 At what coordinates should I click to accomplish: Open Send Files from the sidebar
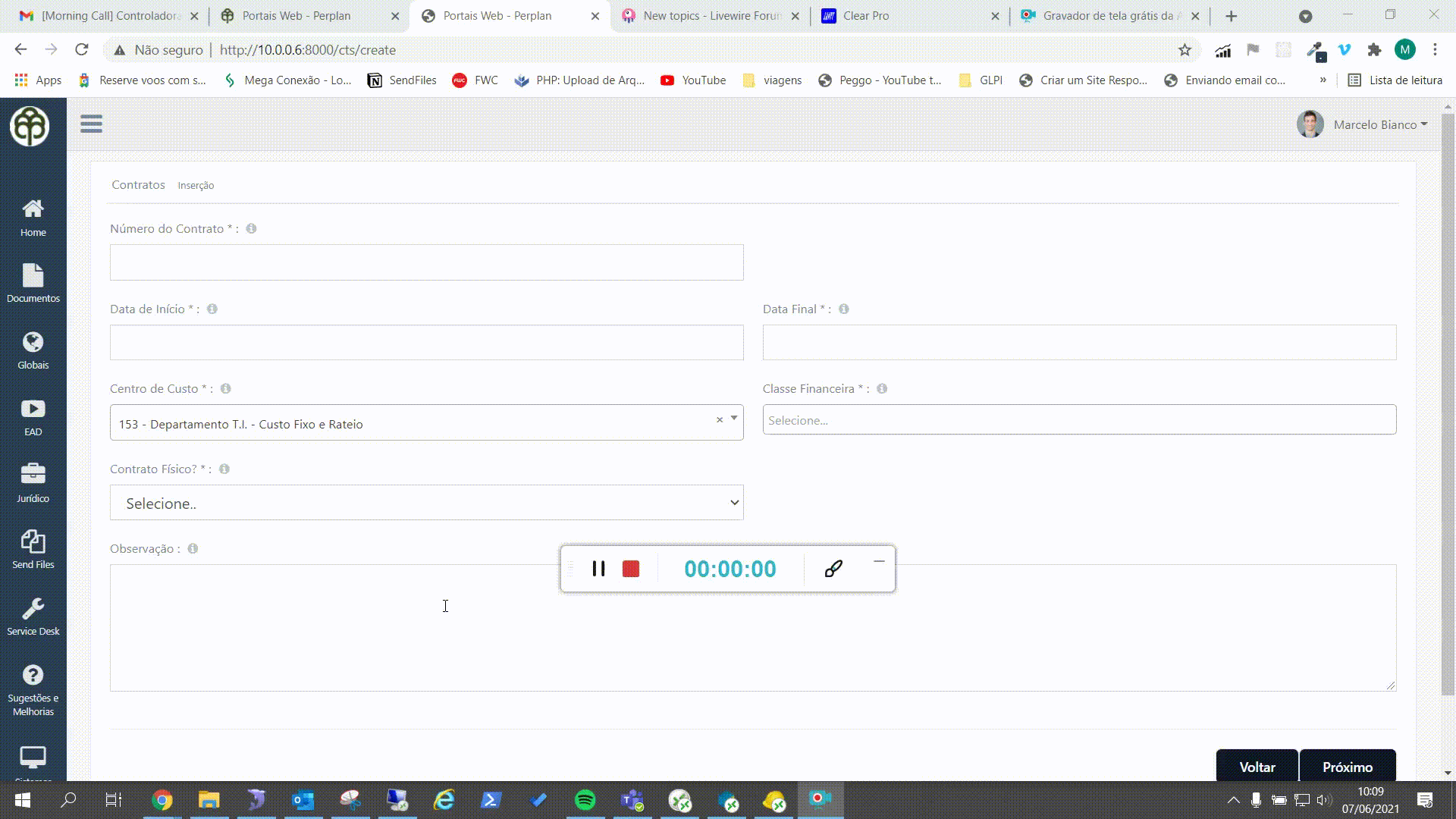[x=33, y=548]
